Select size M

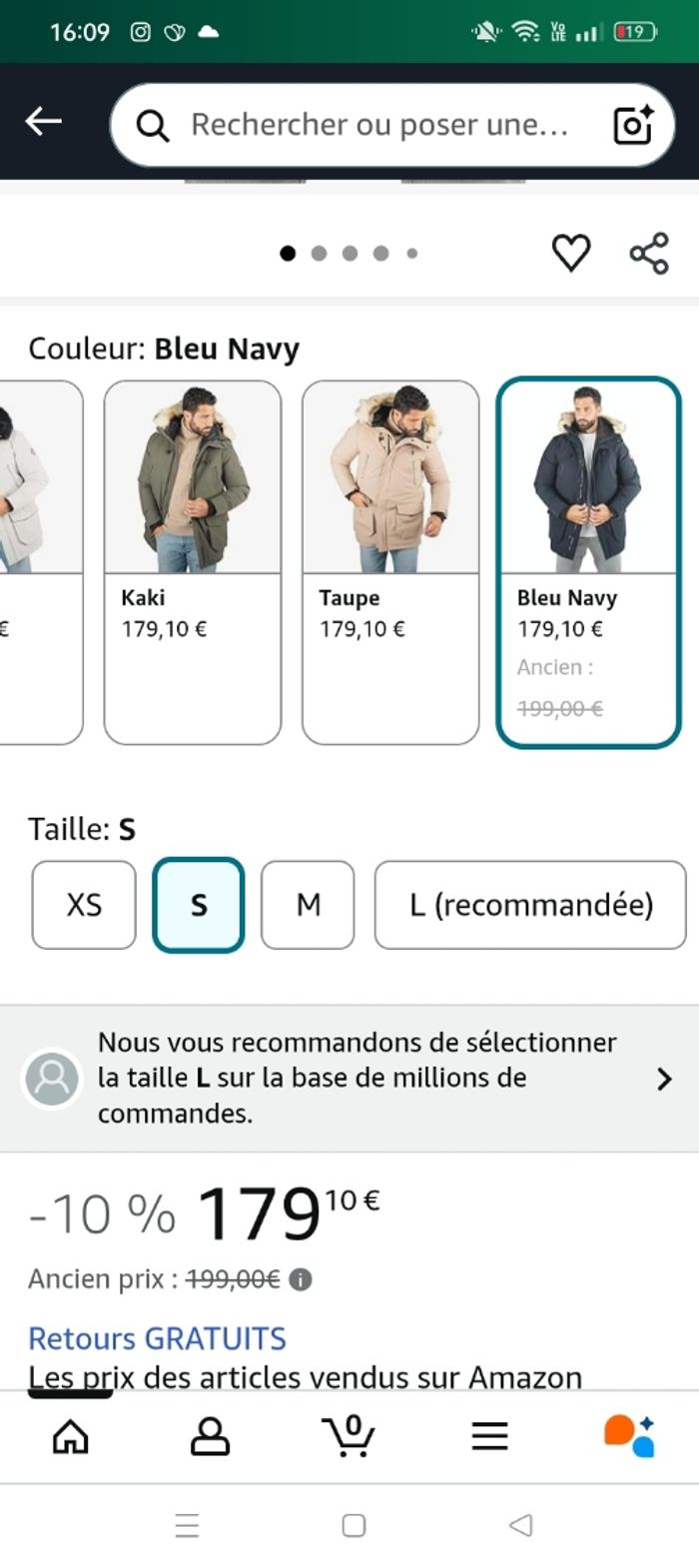[x=308, y=905]
